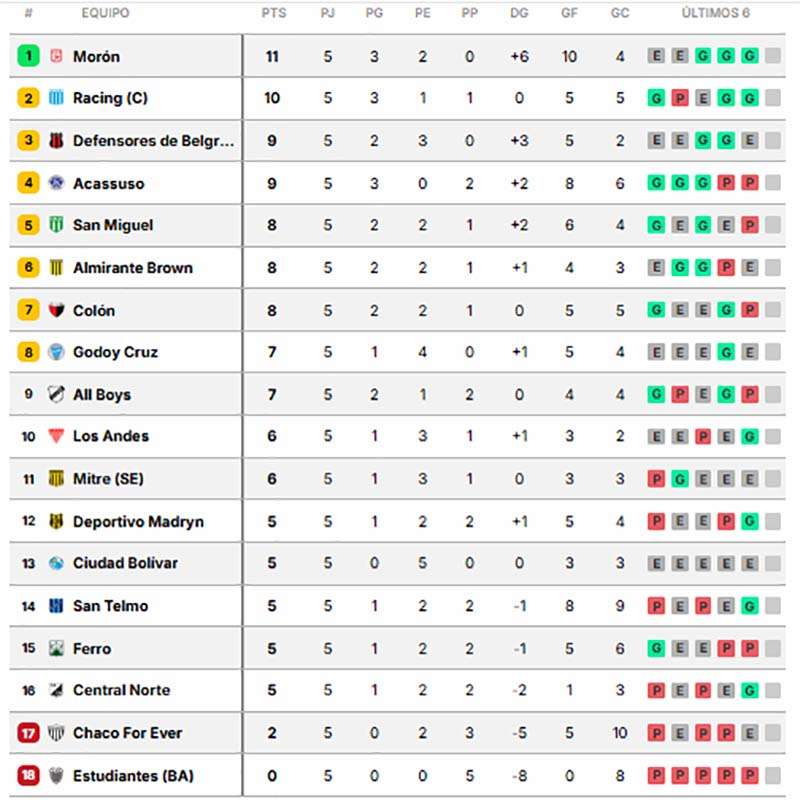Viewport: 800px width, 805px height.
Task: Sort table by PTS column header
Action: pos(272,13)
